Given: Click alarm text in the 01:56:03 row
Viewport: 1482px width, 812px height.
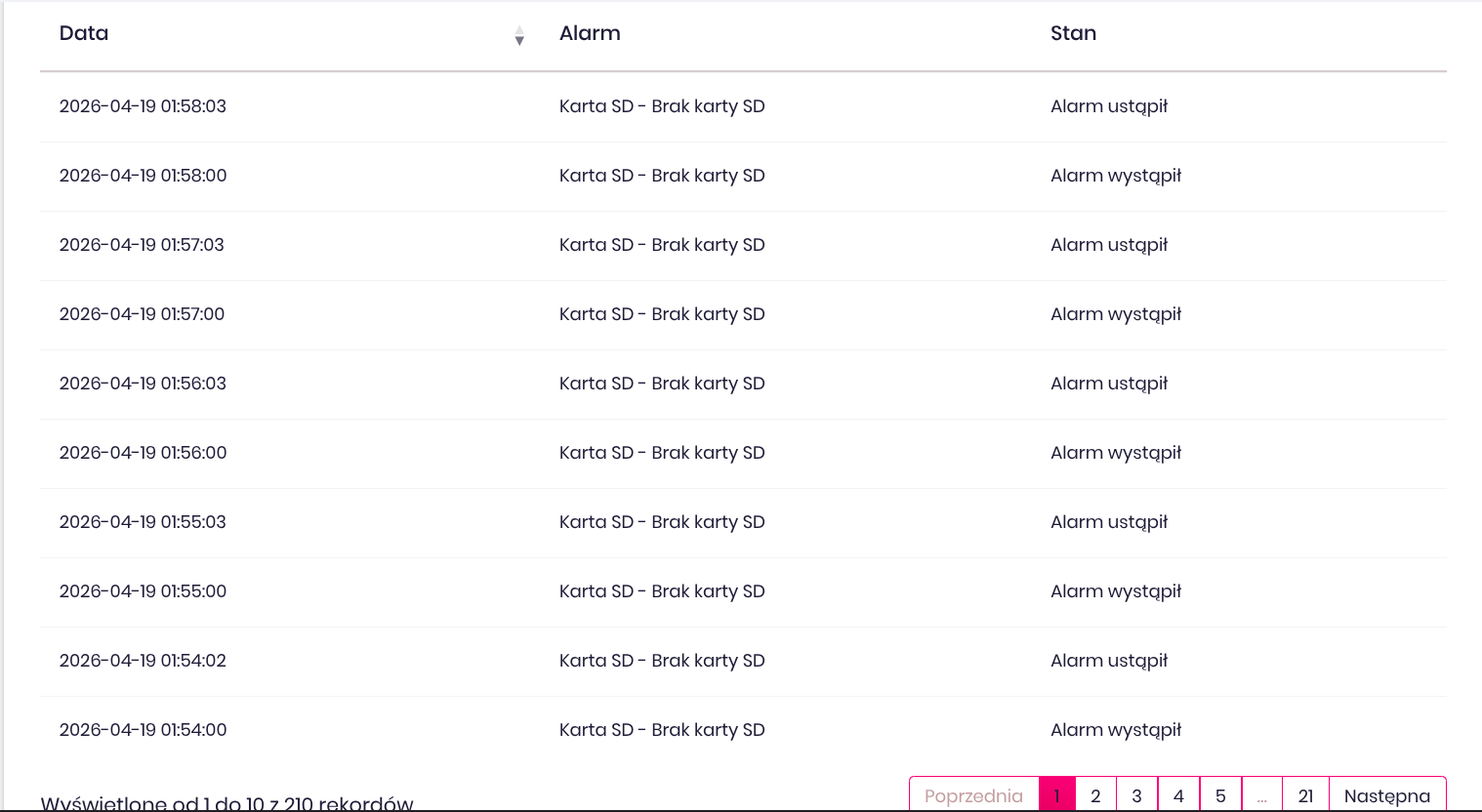Looking at the screenshot, I should 662,384.
